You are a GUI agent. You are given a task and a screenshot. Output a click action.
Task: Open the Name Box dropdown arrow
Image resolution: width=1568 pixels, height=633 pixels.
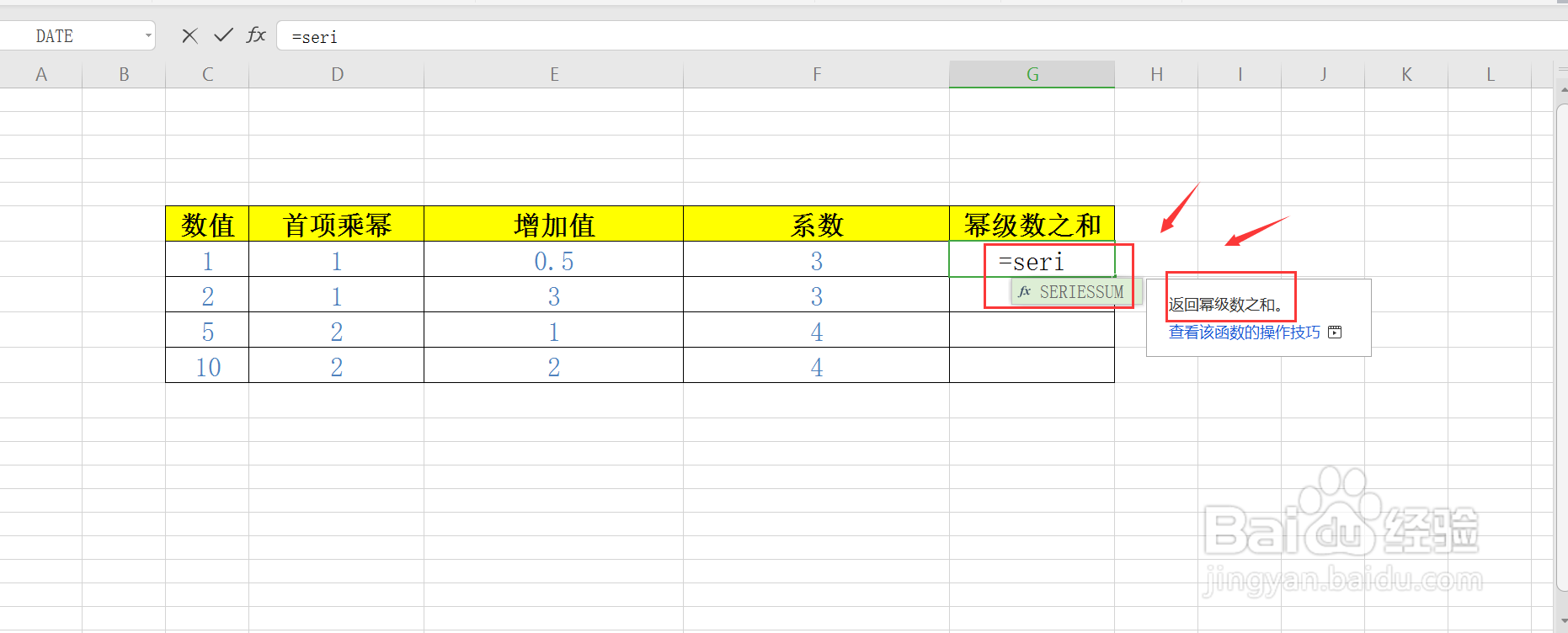[x=148, y=35]
